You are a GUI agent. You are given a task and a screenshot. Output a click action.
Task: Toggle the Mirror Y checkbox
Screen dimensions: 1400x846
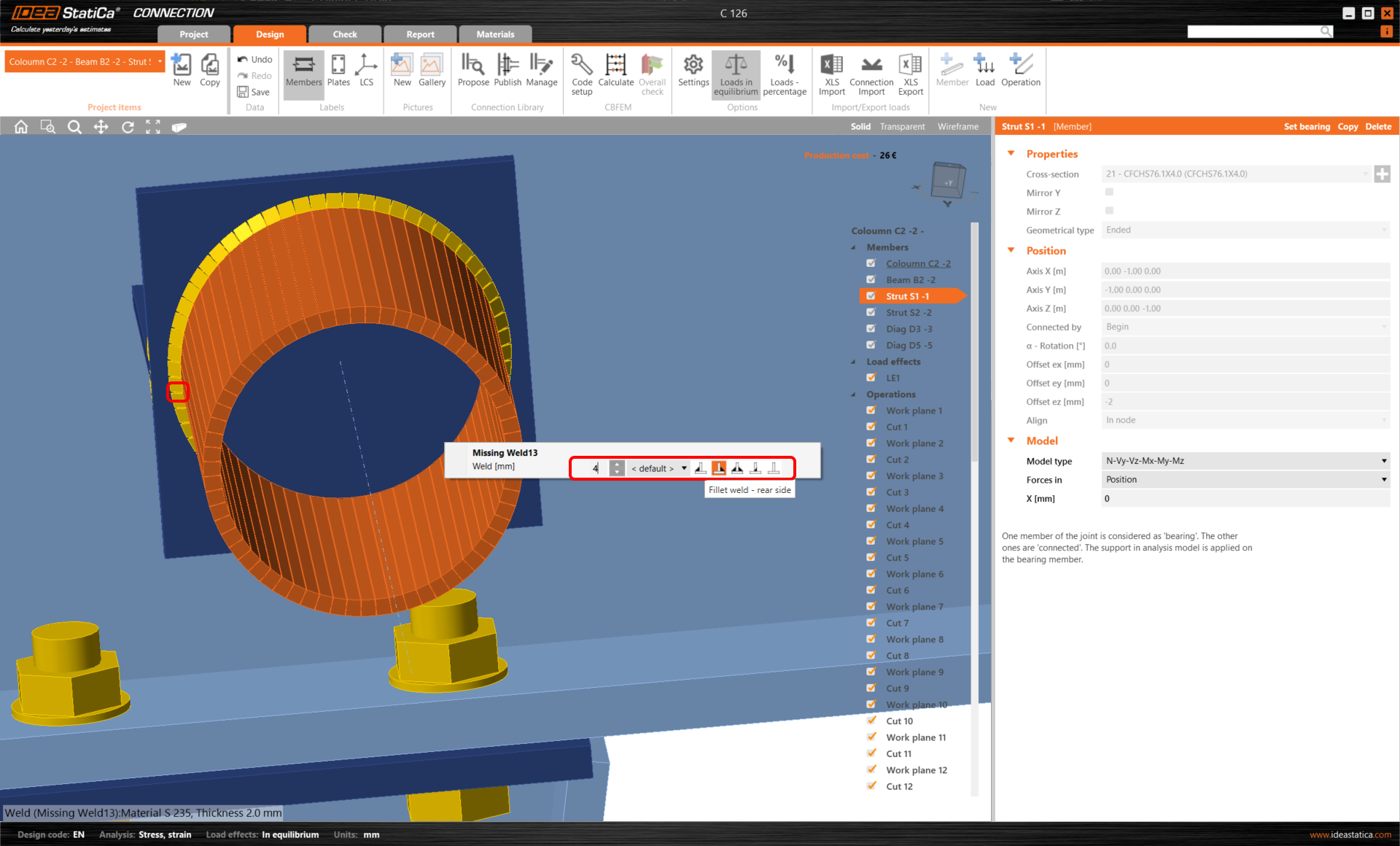coord(1109,193)
